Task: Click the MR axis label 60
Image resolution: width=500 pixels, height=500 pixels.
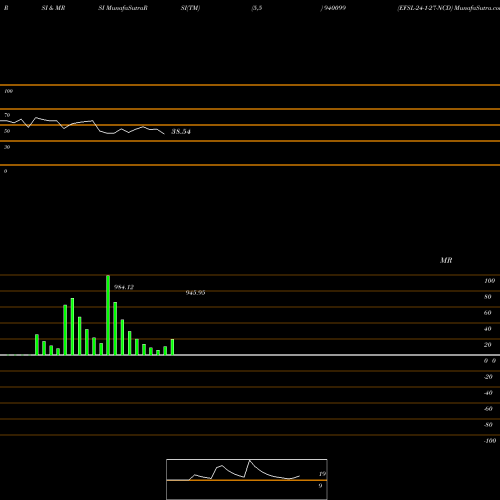Action: [x=488, y=313]
